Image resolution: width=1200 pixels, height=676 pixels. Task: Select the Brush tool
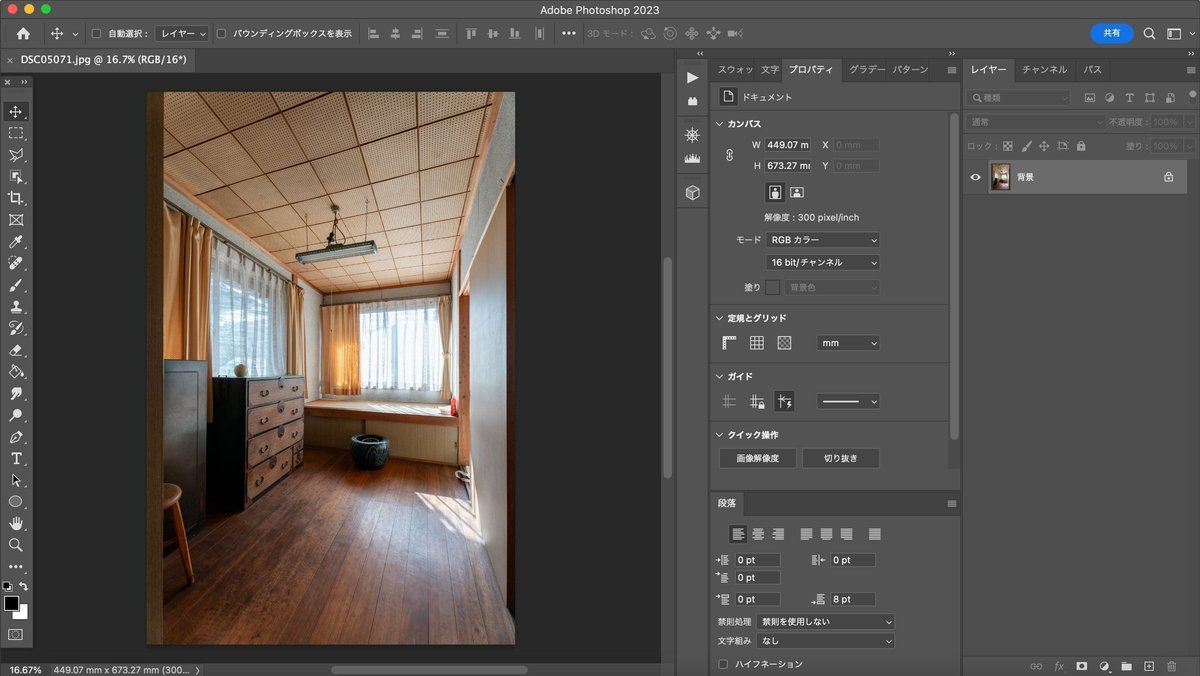pos(16,285)
